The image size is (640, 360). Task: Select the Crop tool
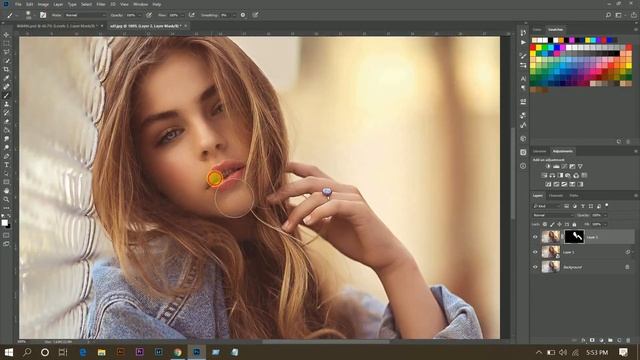pyautogui.click(x=7, y=69)
